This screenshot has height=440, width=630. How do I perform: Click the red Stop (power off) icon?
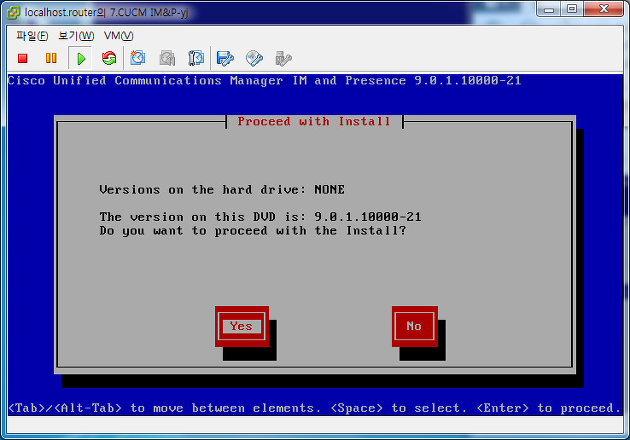[x=22, y=59]
